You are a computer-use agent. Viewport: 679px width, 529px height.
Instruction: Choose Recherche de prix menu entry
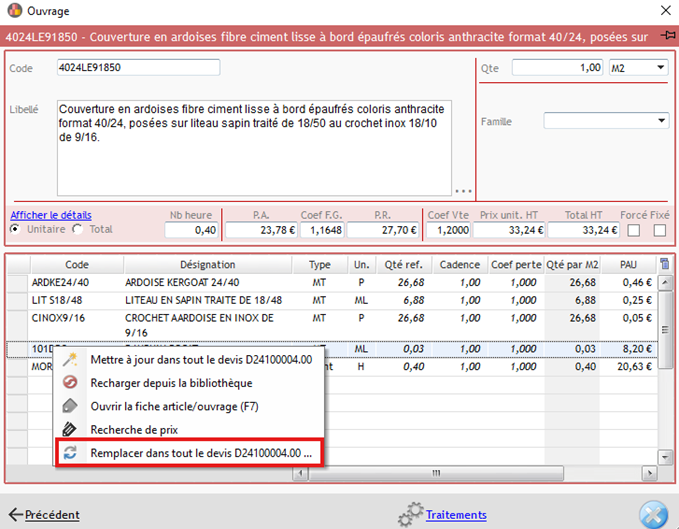tap(134, 429)
